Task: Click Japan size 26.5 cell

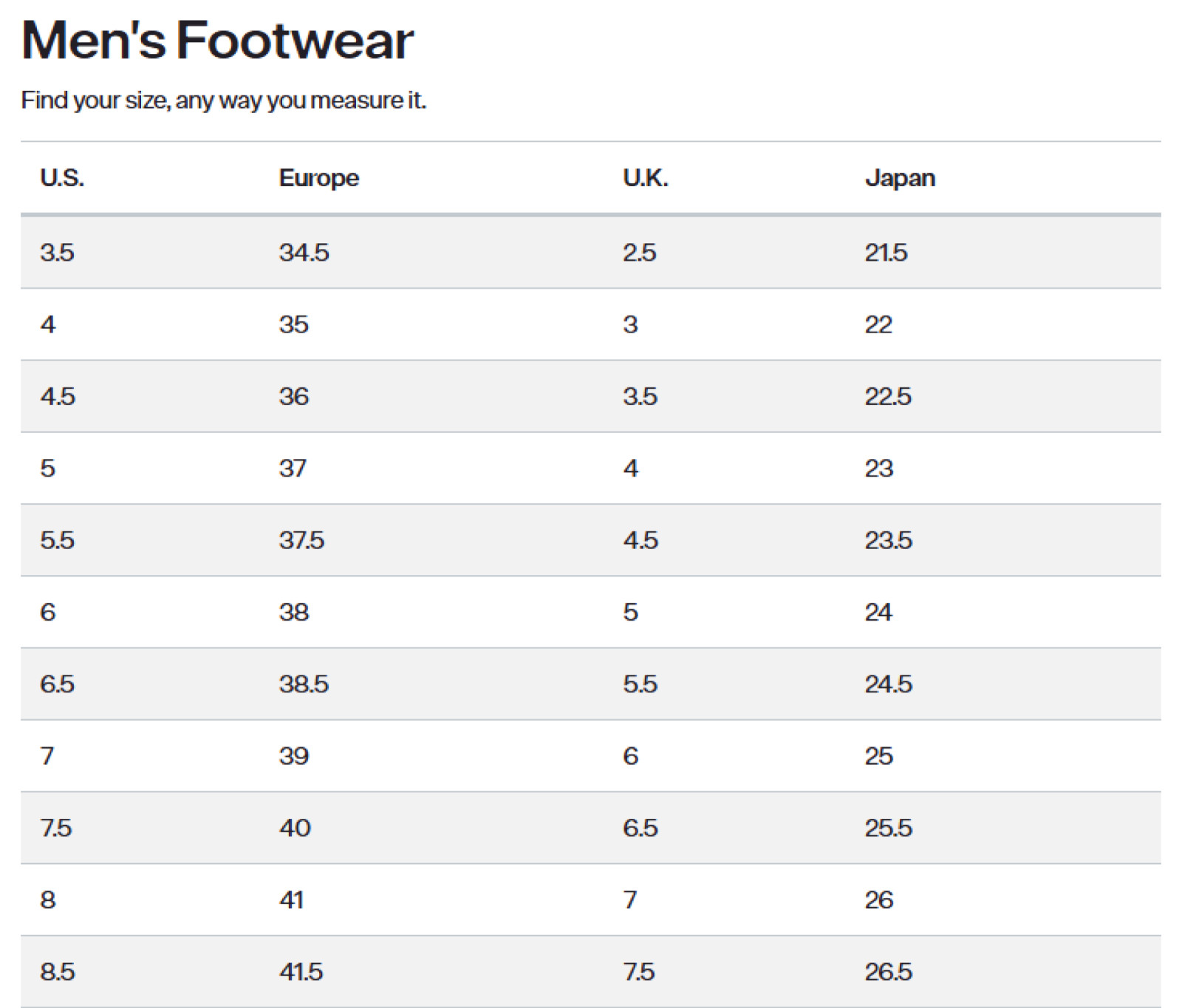Action: pos(889,972)
